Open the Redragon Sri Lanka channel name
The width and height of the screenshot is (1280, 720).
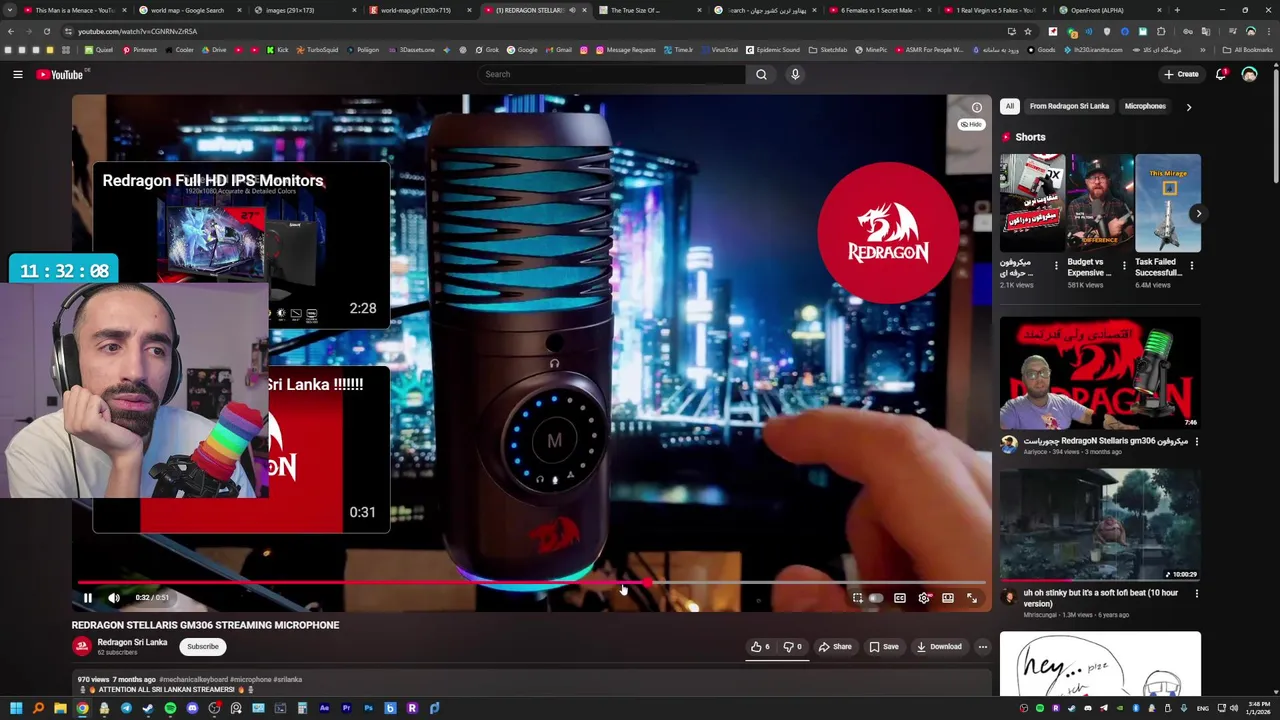pos(132,642)
